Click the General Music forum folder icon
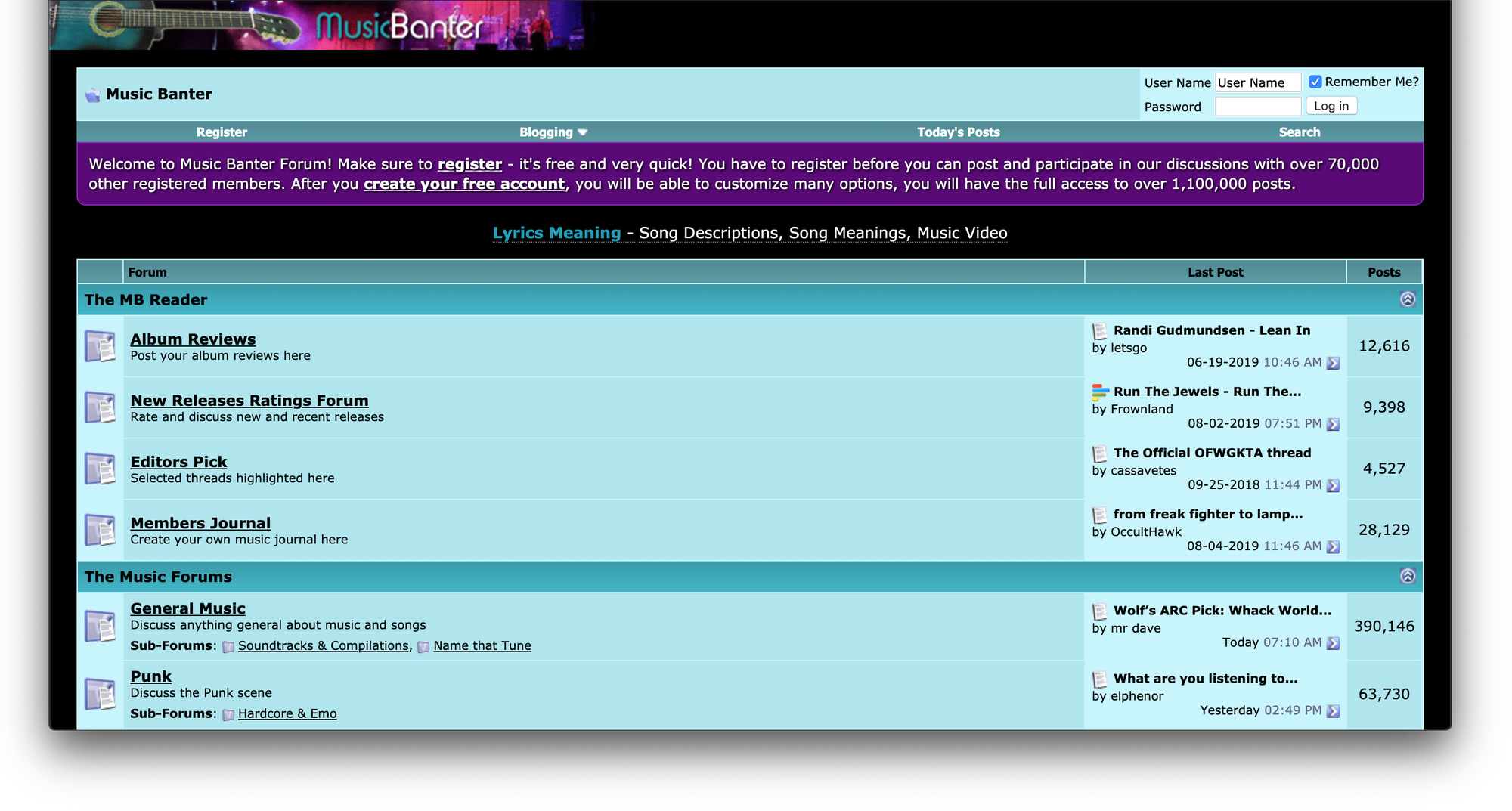The height and width of the screenshot is (811, 1512). tap(100, 626)
